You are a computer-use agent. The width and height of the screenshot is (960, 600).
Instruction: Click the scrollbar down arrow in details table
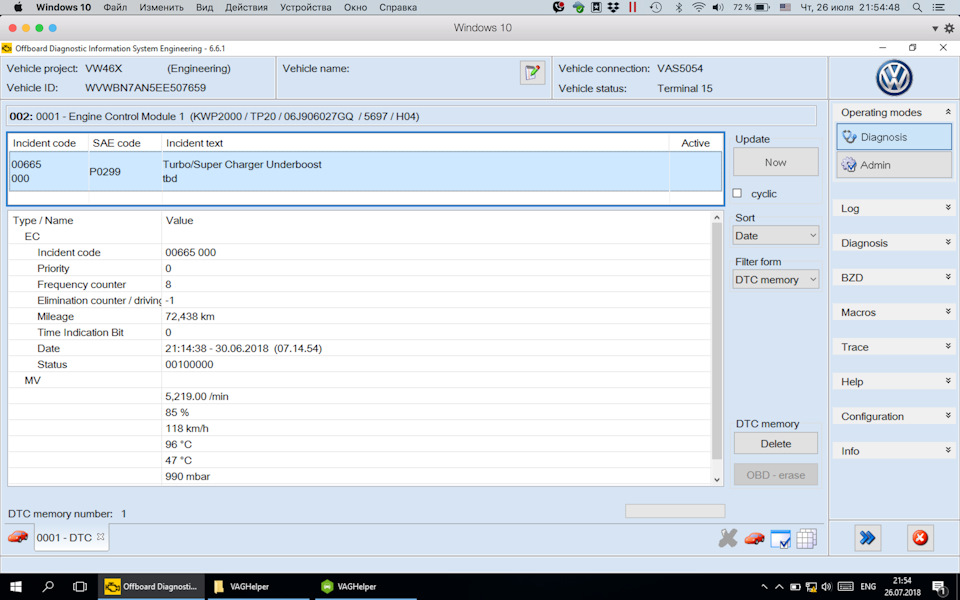point(717,479)
